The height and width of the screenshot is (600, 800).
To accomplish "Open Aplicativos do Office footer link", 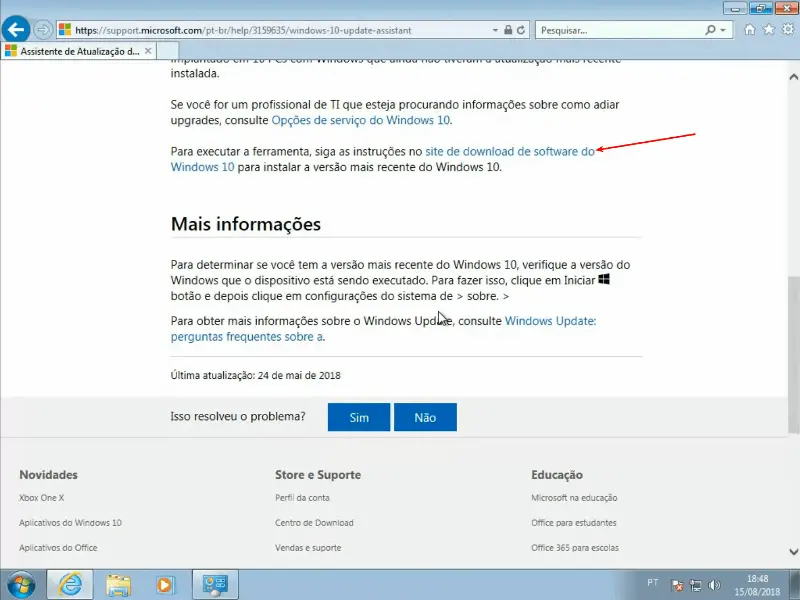I will pyautogui.click(x=58, y=548).
